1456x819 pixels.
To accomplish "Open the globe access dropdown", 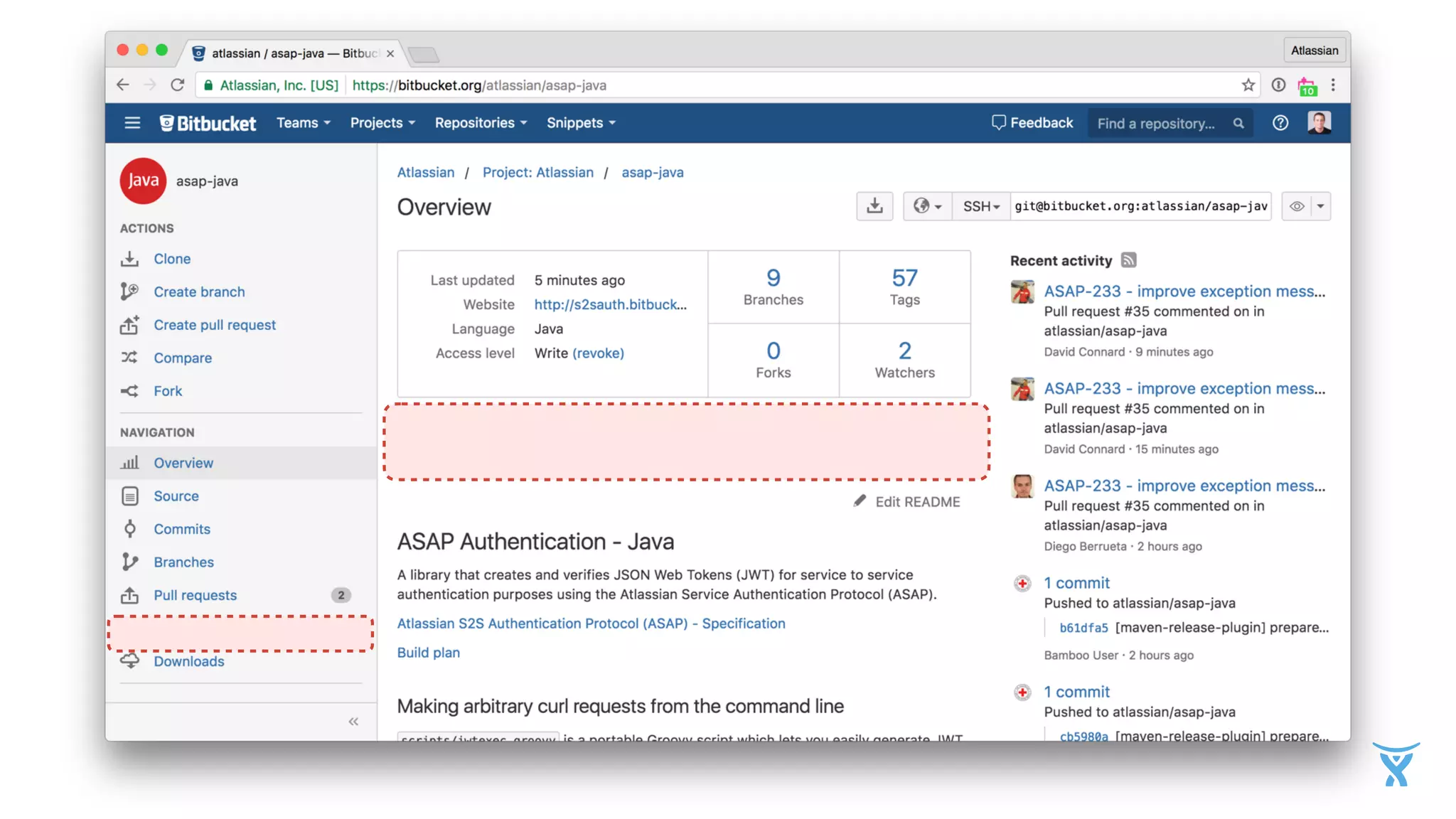I will coord(928,206).
